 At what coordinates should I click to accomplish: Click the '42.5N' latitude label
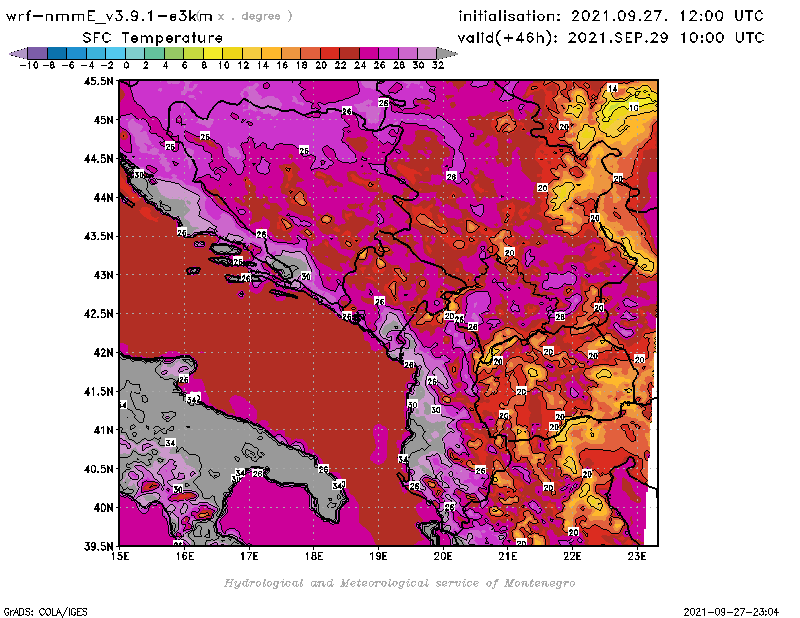99,314
